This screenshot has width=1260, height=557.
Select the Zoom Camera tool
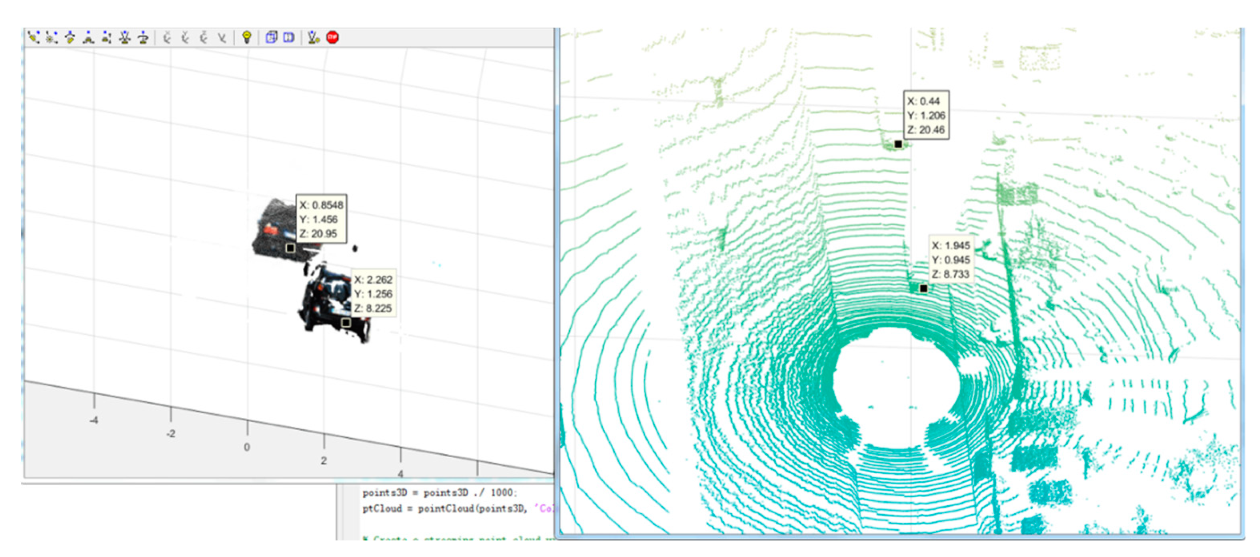tap(125, 38)
